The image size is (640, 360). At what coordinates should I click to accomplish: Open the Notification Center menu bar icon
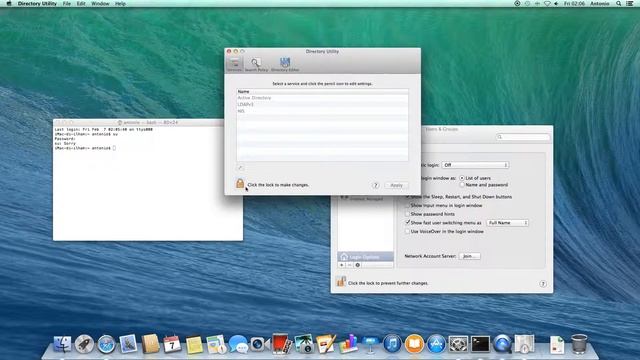click(x=630, y=4)
